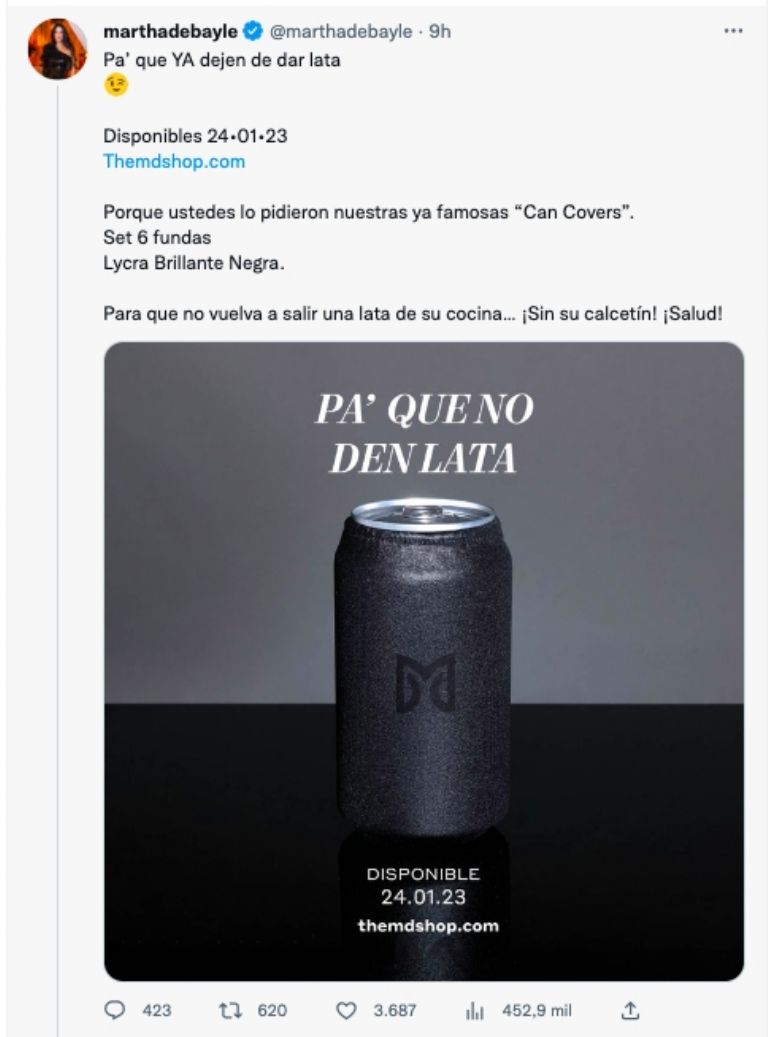Click the reply speech bubble icon
The width and height of the screenshot is (768, 1037).
click(115, 1011)
